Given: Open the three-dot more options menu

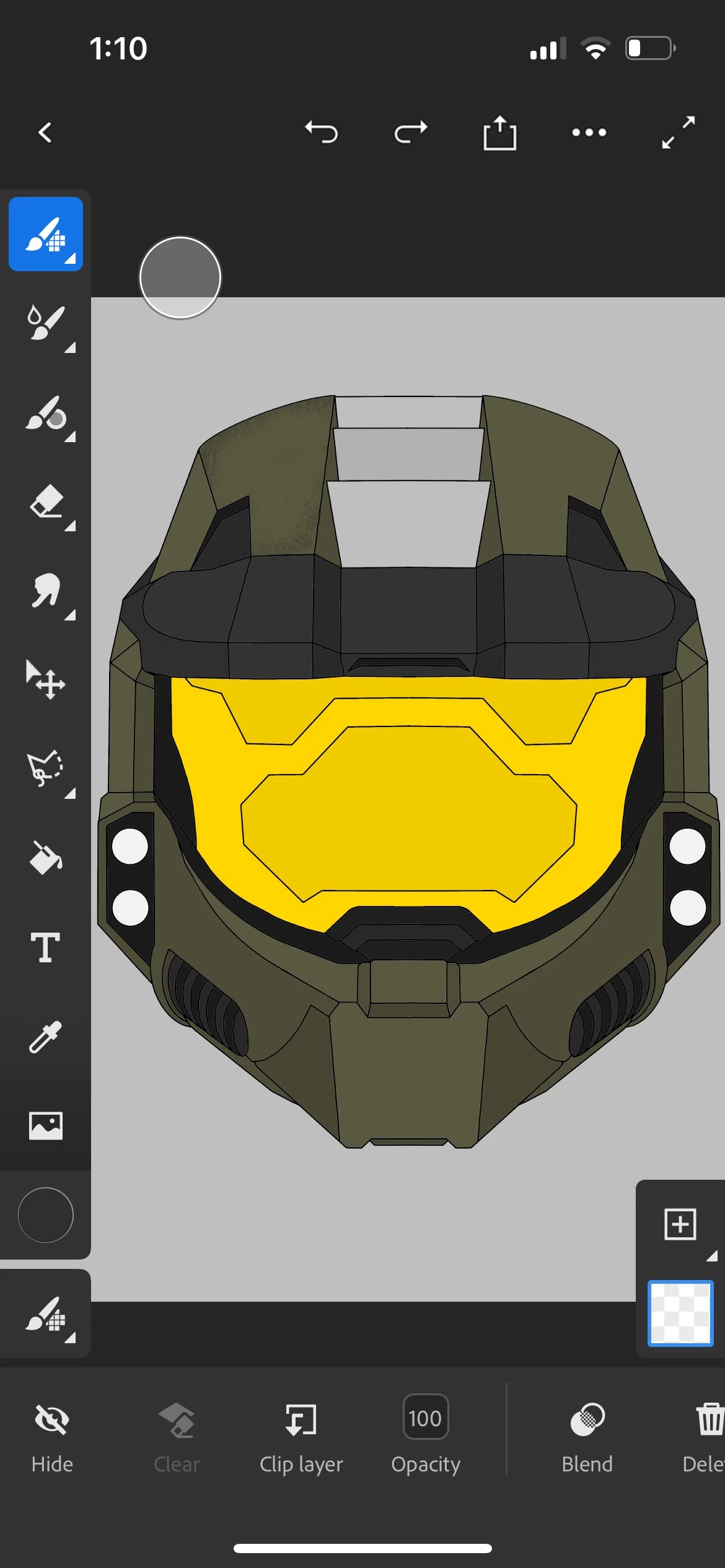Looking at the screenshot, I should point(589,132).
